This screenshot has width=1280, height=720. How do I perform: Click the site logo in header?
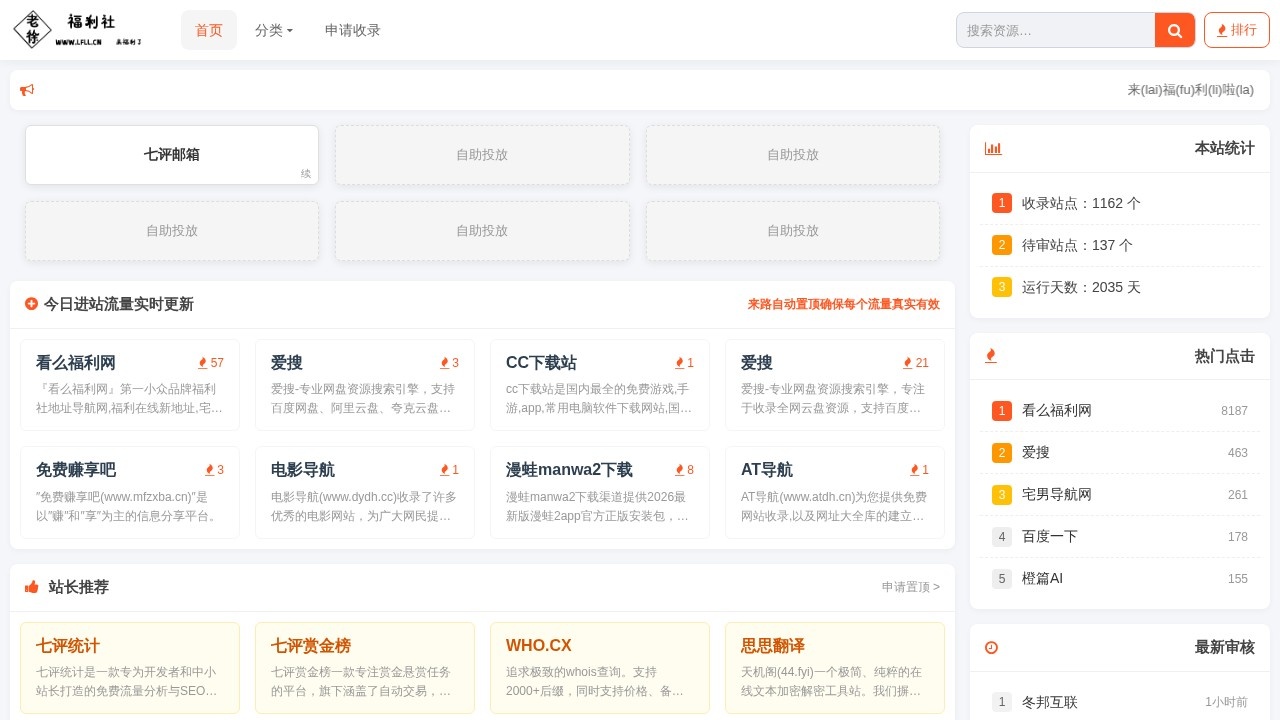(78, 30)
